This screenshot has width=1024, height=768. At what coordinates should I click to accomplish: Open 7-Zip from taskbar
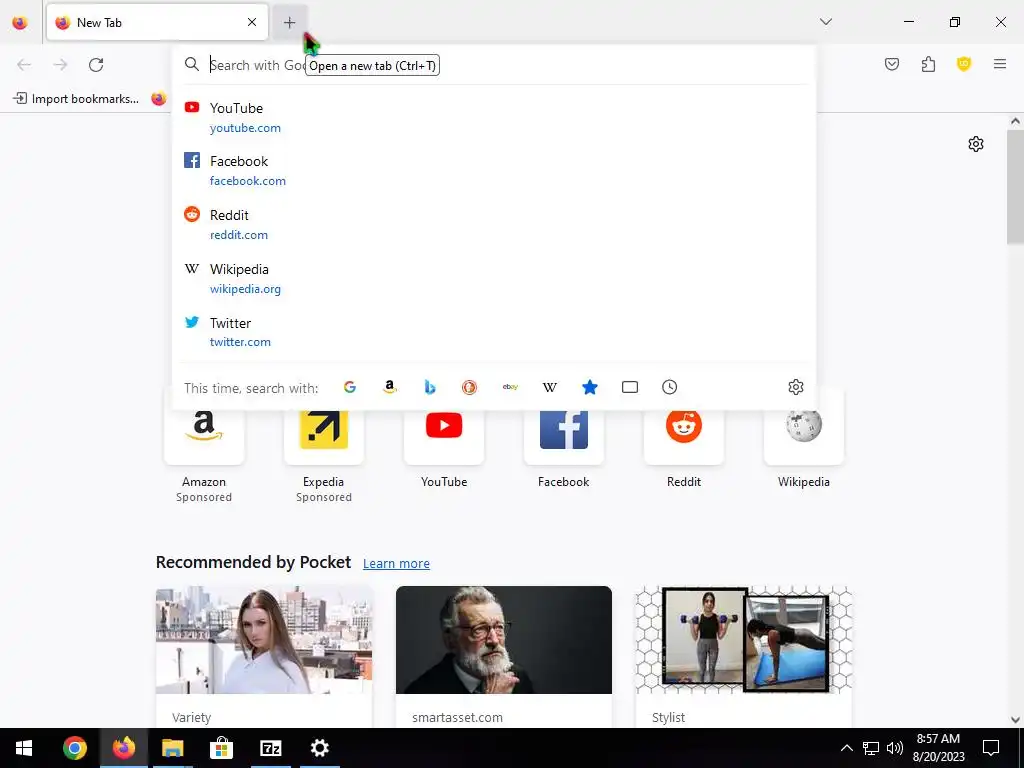(270, 748)
